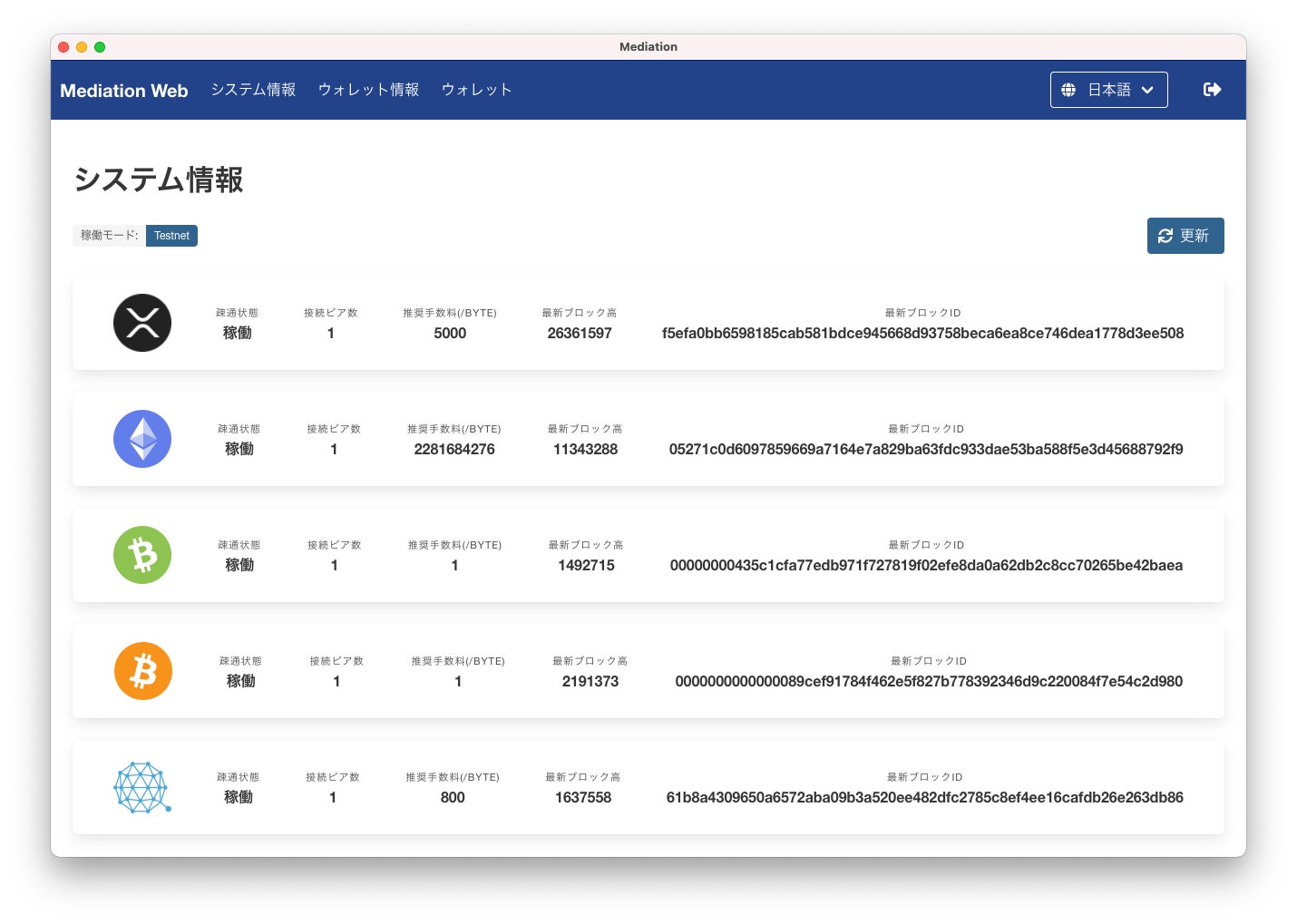1297x924 pixels.
Task: Click recommended fee value 2281684276
Action: coord(454,449)
